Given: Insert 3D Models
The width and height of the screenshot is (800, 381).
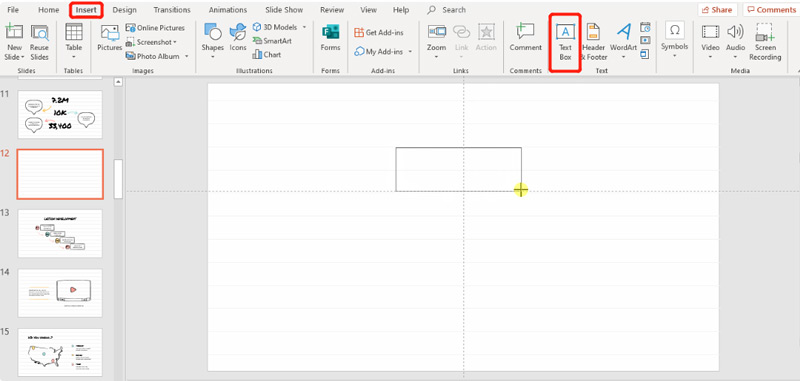Looking at the screenshot, I should pos(274,27).
